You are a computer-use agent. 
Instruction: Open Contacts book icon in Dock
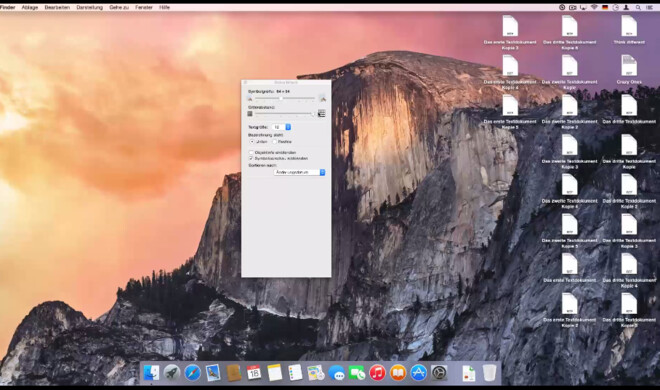point(234,373)
